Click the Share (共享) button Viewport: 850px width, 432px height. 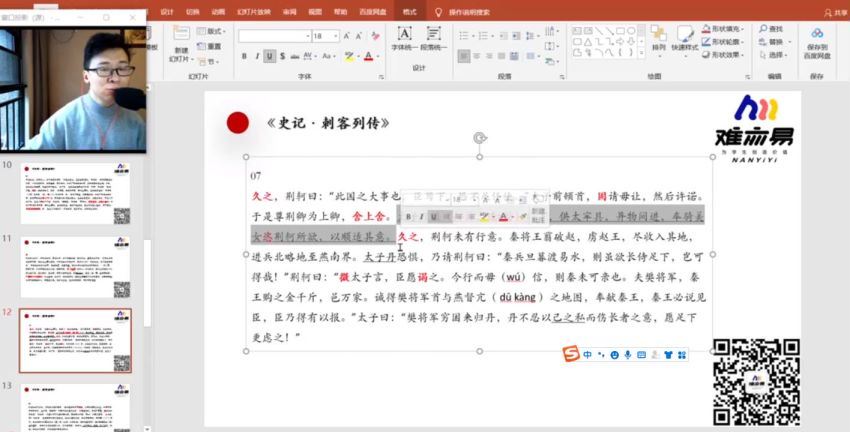point(835,12)
